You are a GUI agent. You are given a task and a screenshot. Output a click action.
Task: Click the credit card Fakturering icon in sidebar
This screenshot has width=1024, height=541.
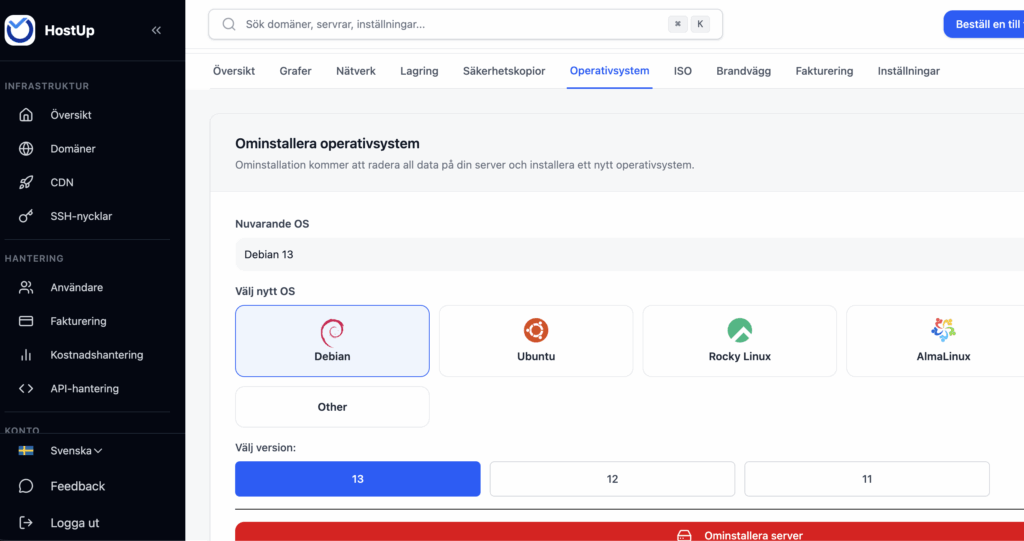tap(27, 322)
